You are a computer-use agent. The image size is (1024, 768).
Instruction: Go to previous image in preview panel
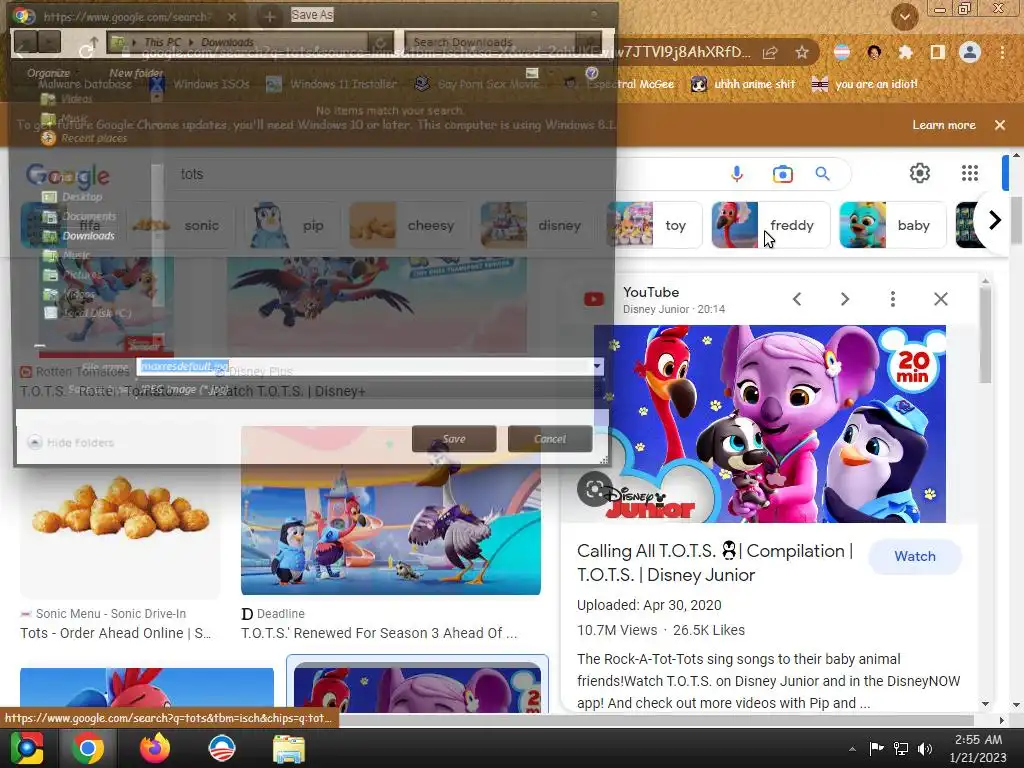(x=797, y=299)
